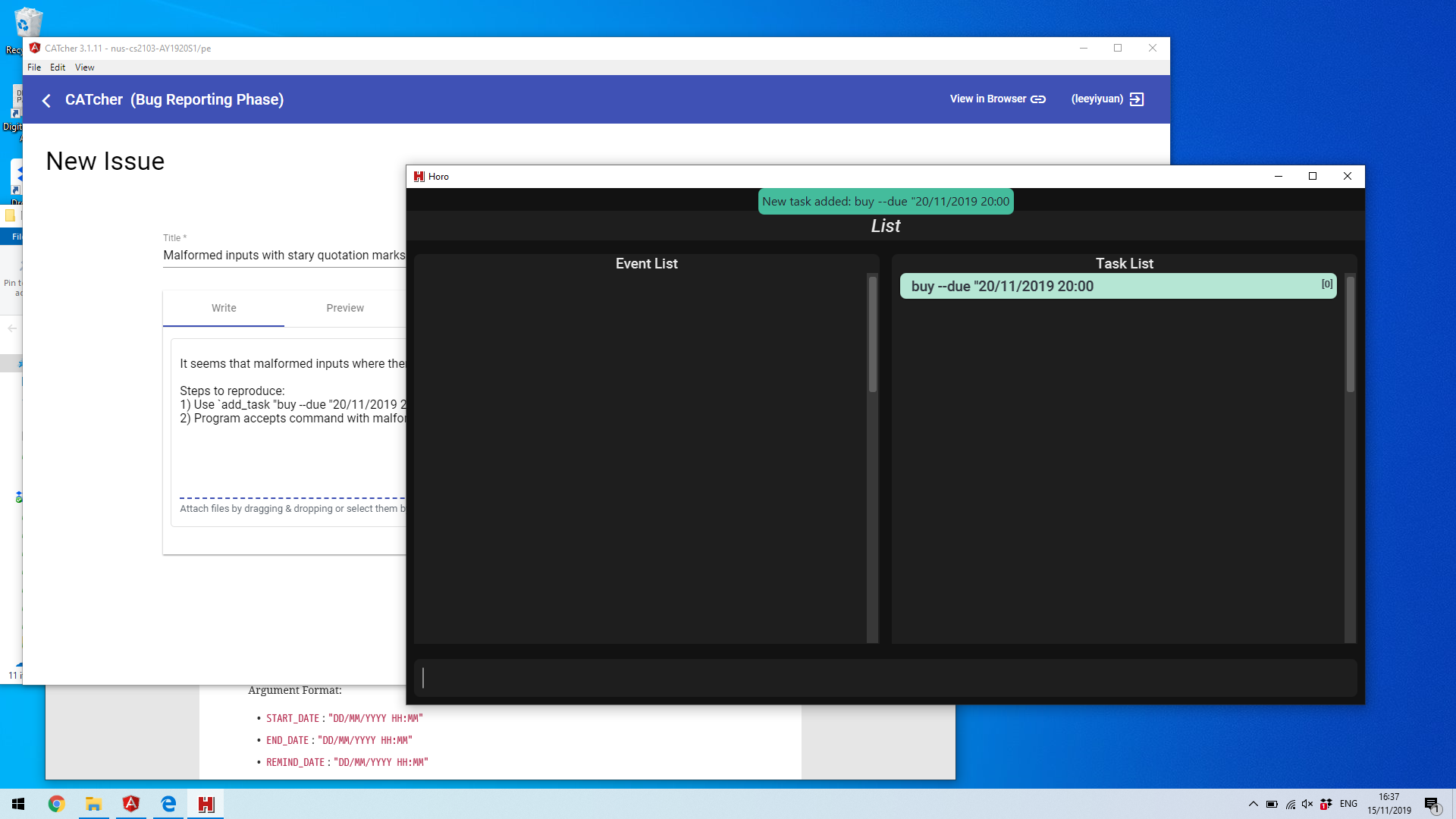
Task: Click the Horo app taskbar icon
Action: pyautogui.click(x=206, y=804)
